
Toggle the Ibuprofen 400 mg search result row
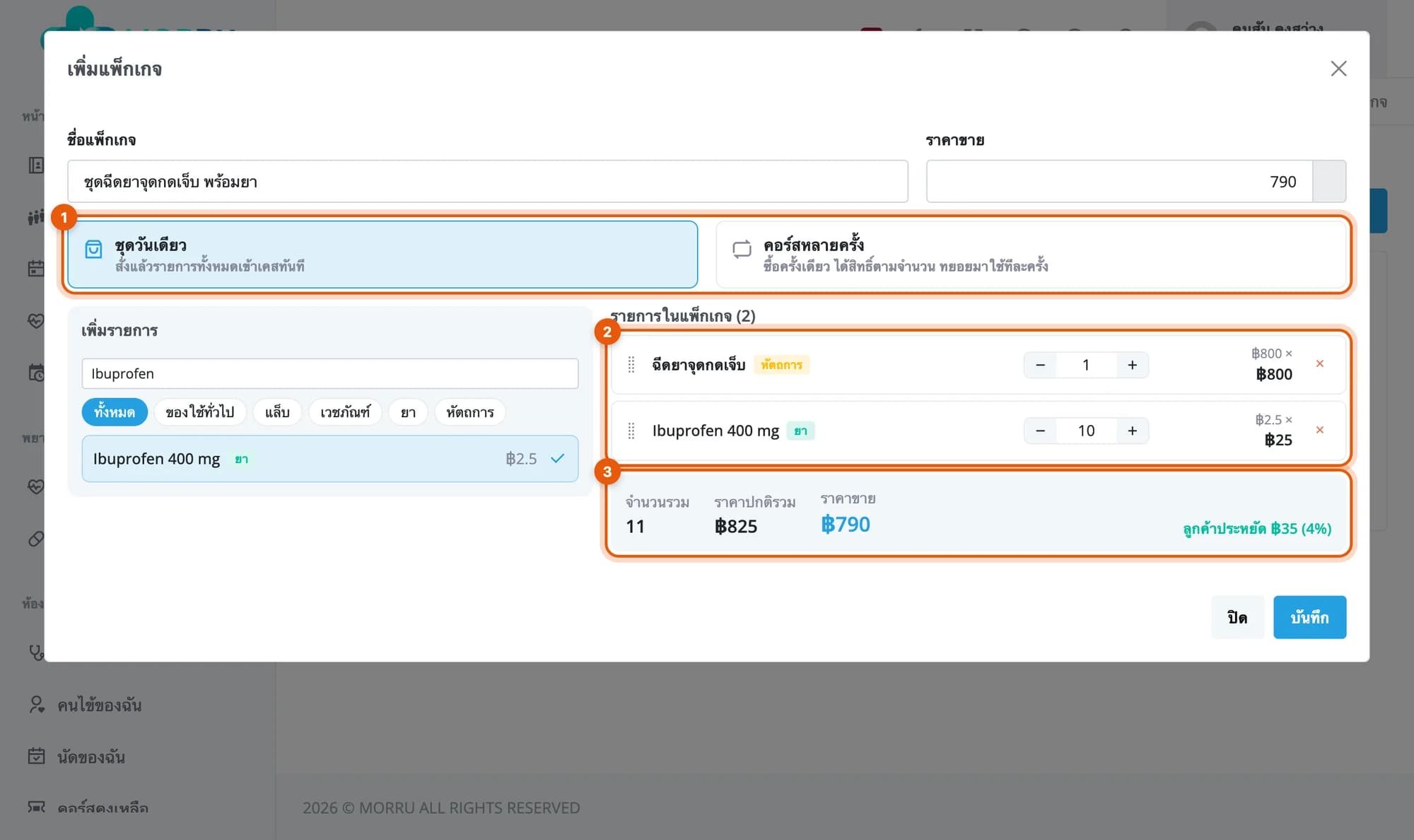pos(330,459)
